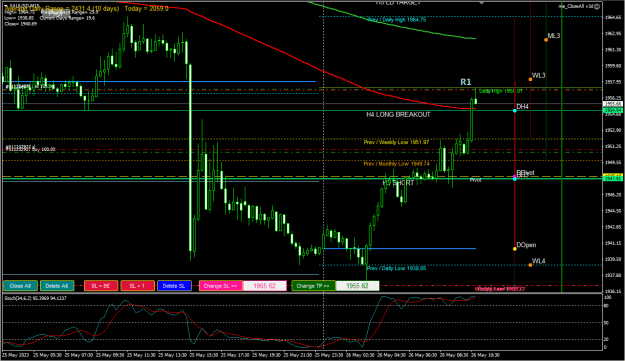The image size is (625, 361).
Task: Click the green Change TP button
Action: (313, 286)
